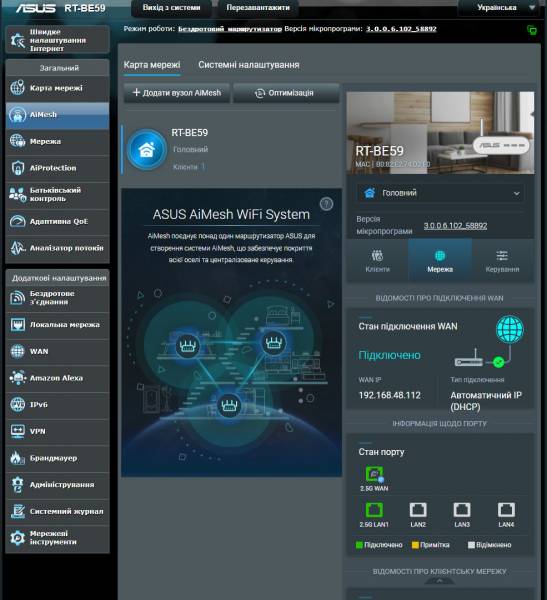Image resolution: width=547 pixels, height=600 pixels.
Task: Click the Перезавантажити button
Action: tap(258, 8)
